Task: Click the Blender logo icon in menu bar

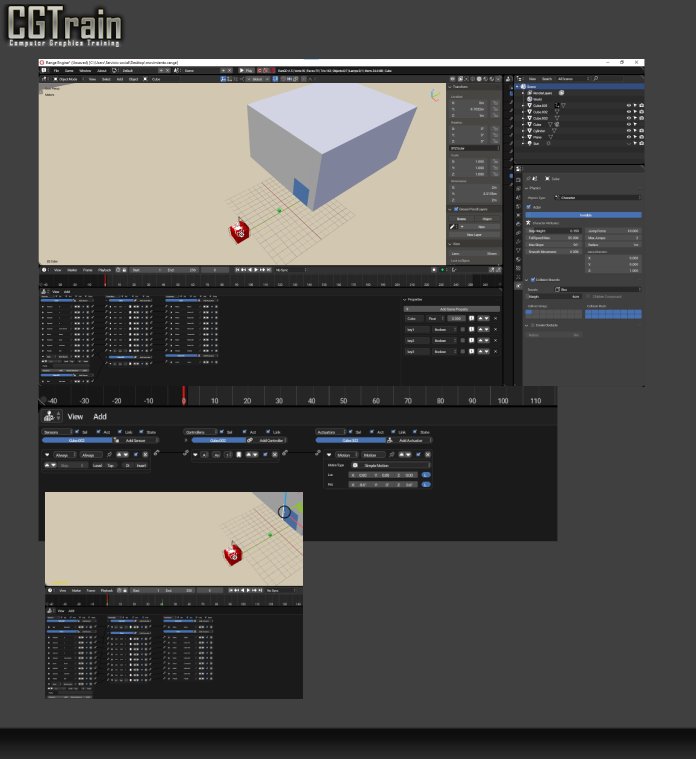Action: click(45, 71)
